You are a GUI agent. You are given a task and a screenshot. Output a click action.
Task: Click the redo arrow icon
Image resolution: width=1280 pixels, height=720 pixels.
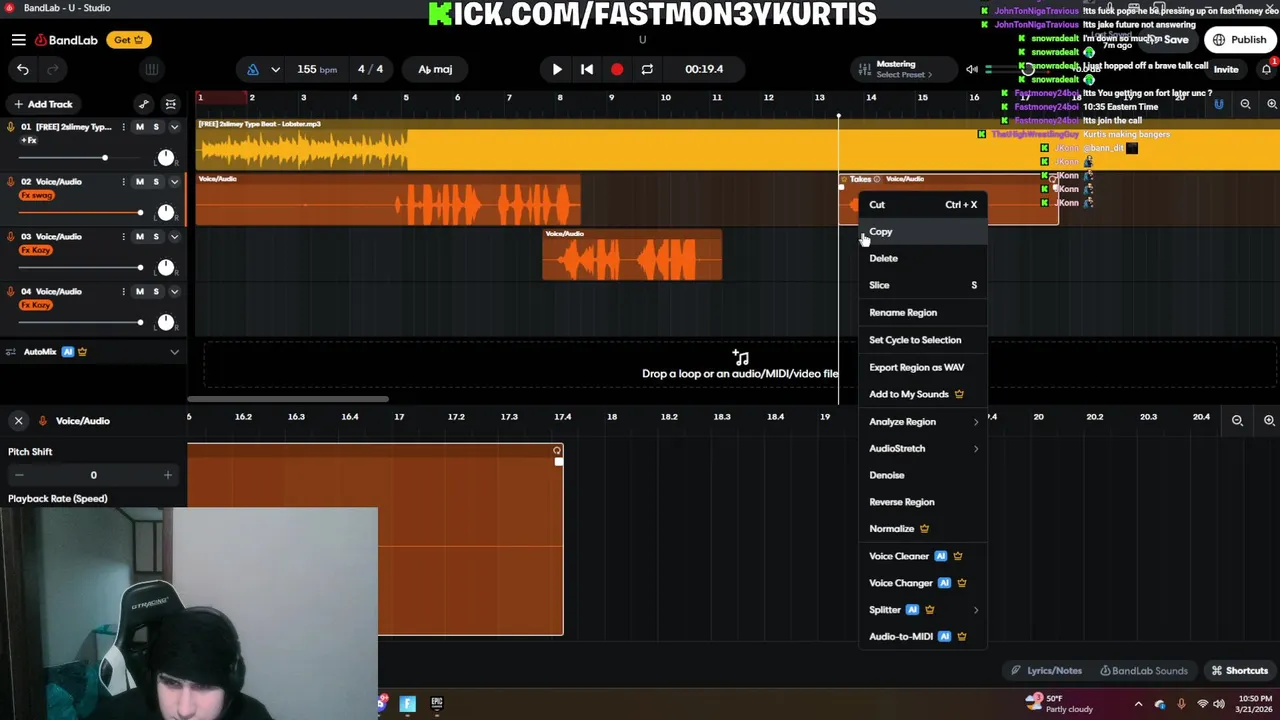[x=52, y=69]
